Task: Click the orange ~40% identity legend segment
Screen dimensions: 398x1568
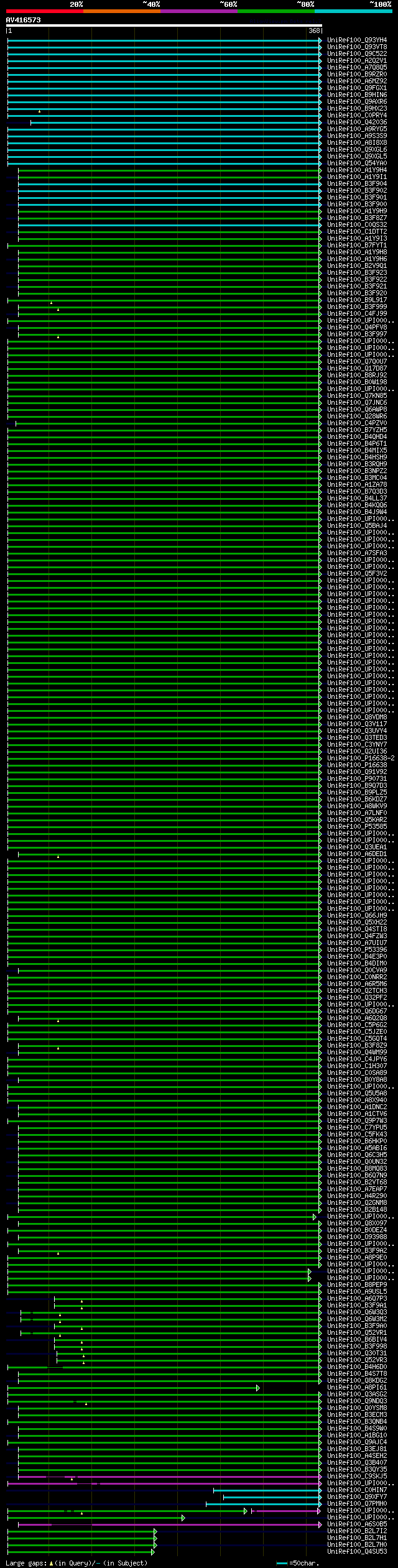Action: click(121, 11)
